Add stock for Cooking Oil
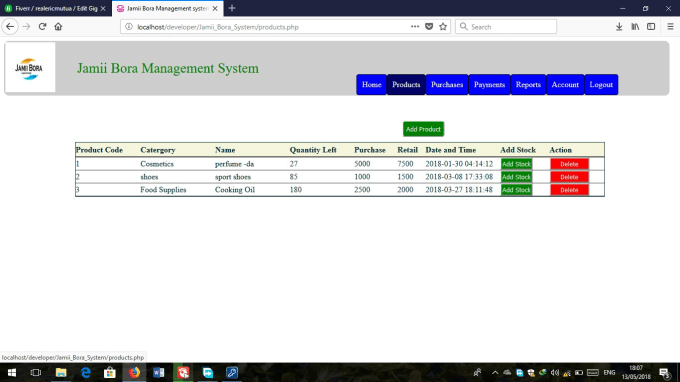 [x=516, y=190]
